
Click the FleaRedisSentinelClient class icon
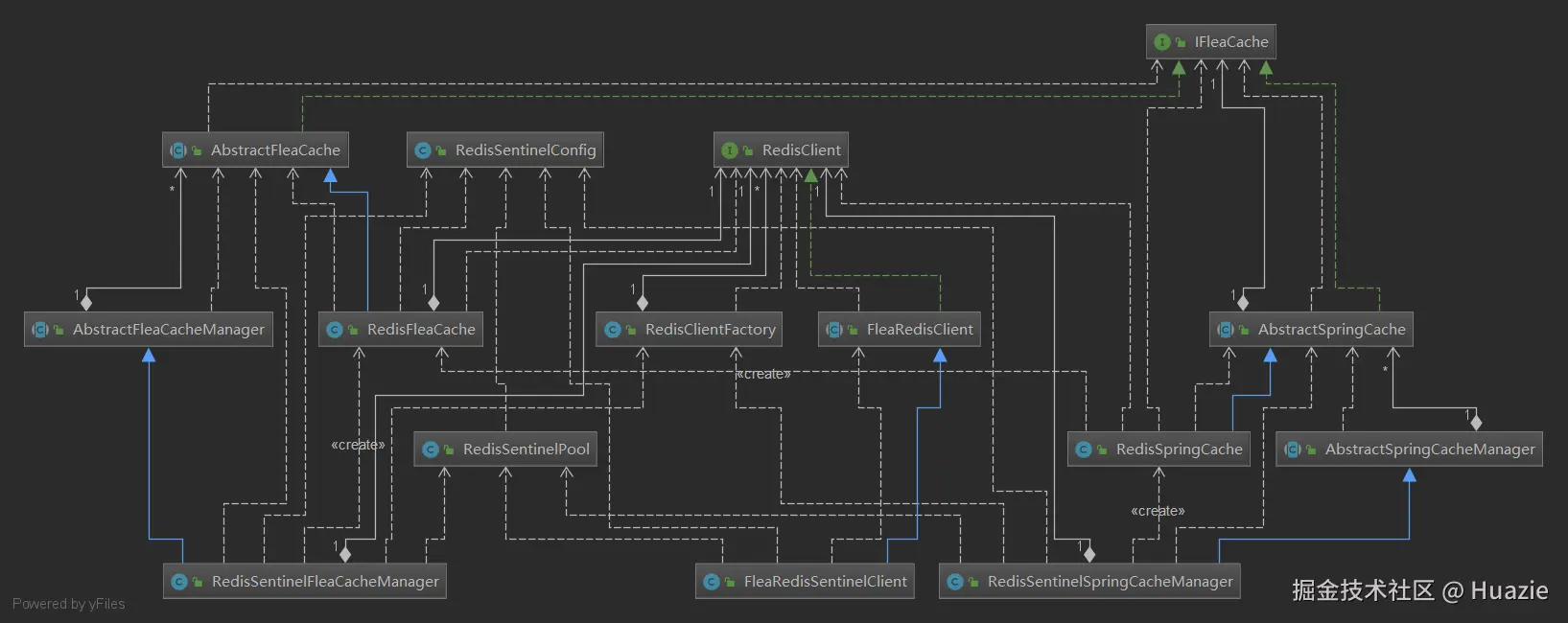click(x=712, y=582)
